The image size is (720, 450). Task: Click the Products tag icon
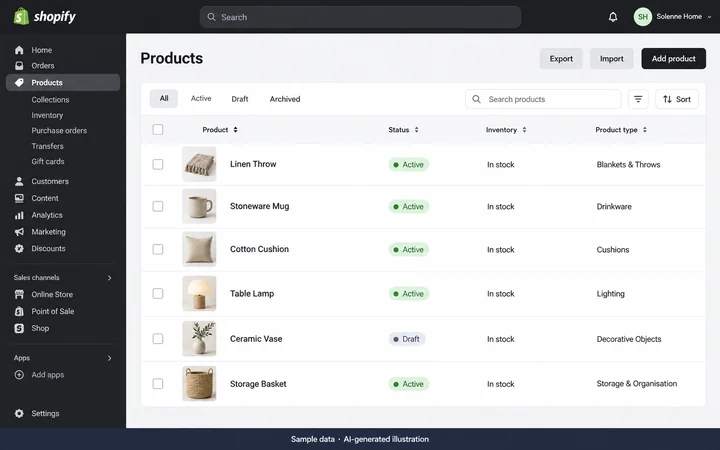click(x=19, y=83)
